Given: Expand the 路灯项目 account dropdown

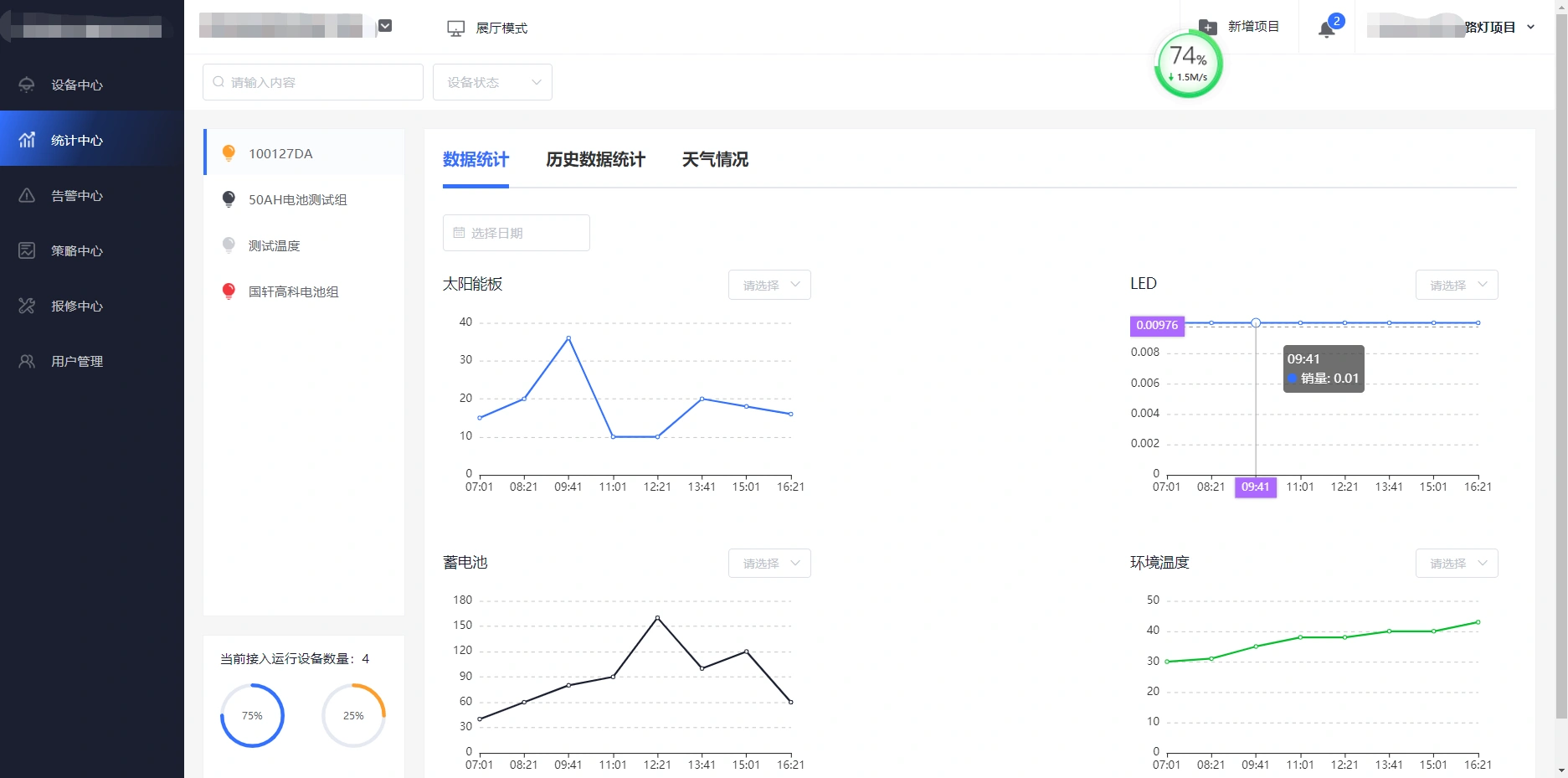Looking at the screenshot, I should pos(1531,27).
